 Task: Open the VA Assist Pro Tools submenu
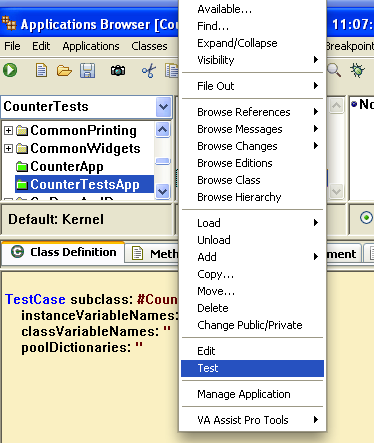(x=252, y=420)
